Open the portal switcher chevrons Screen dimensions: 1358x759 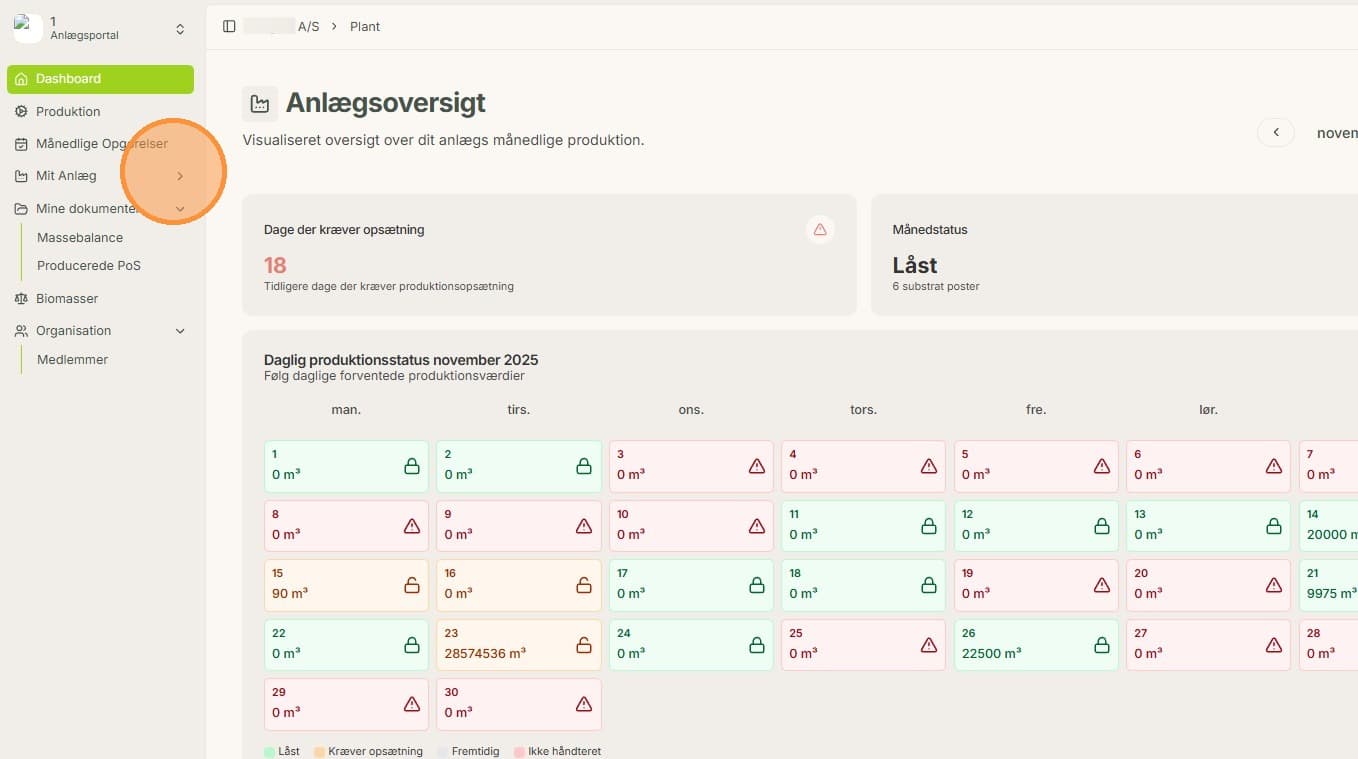pos(180,29)
